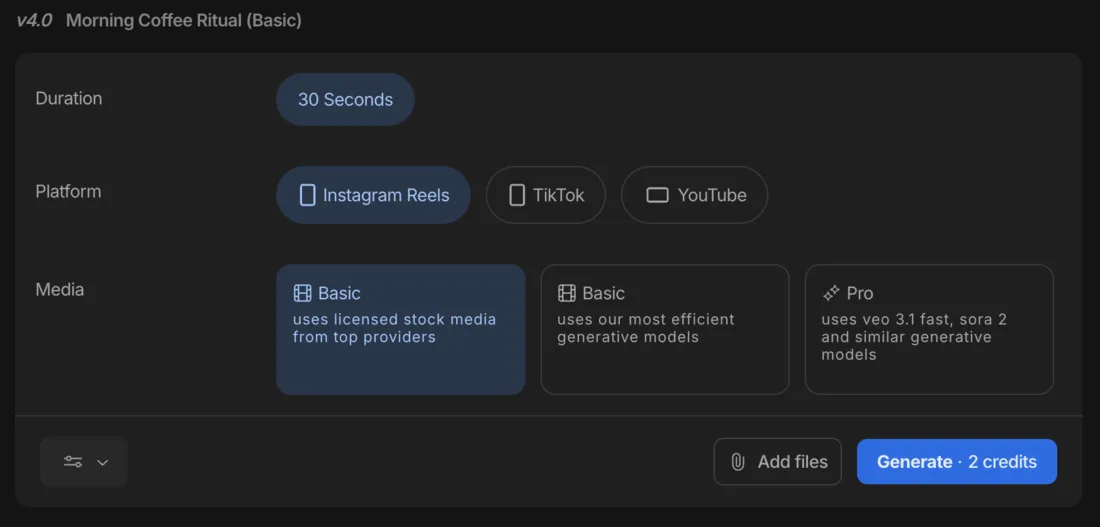Select Basic licensed stock media card

(x=401, y=329)
